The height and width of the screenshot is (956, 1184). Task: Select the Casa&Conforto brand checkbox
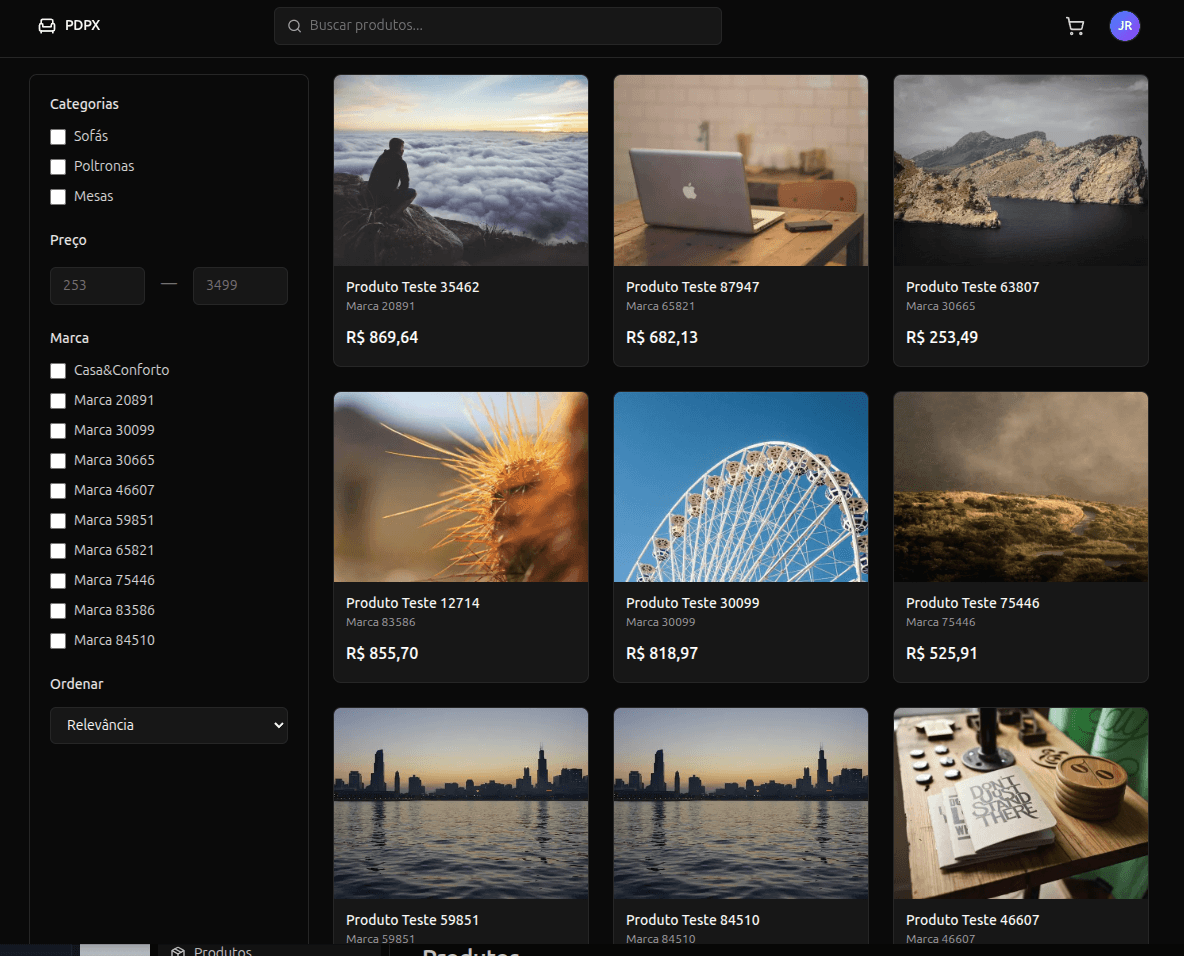point(58,371)
